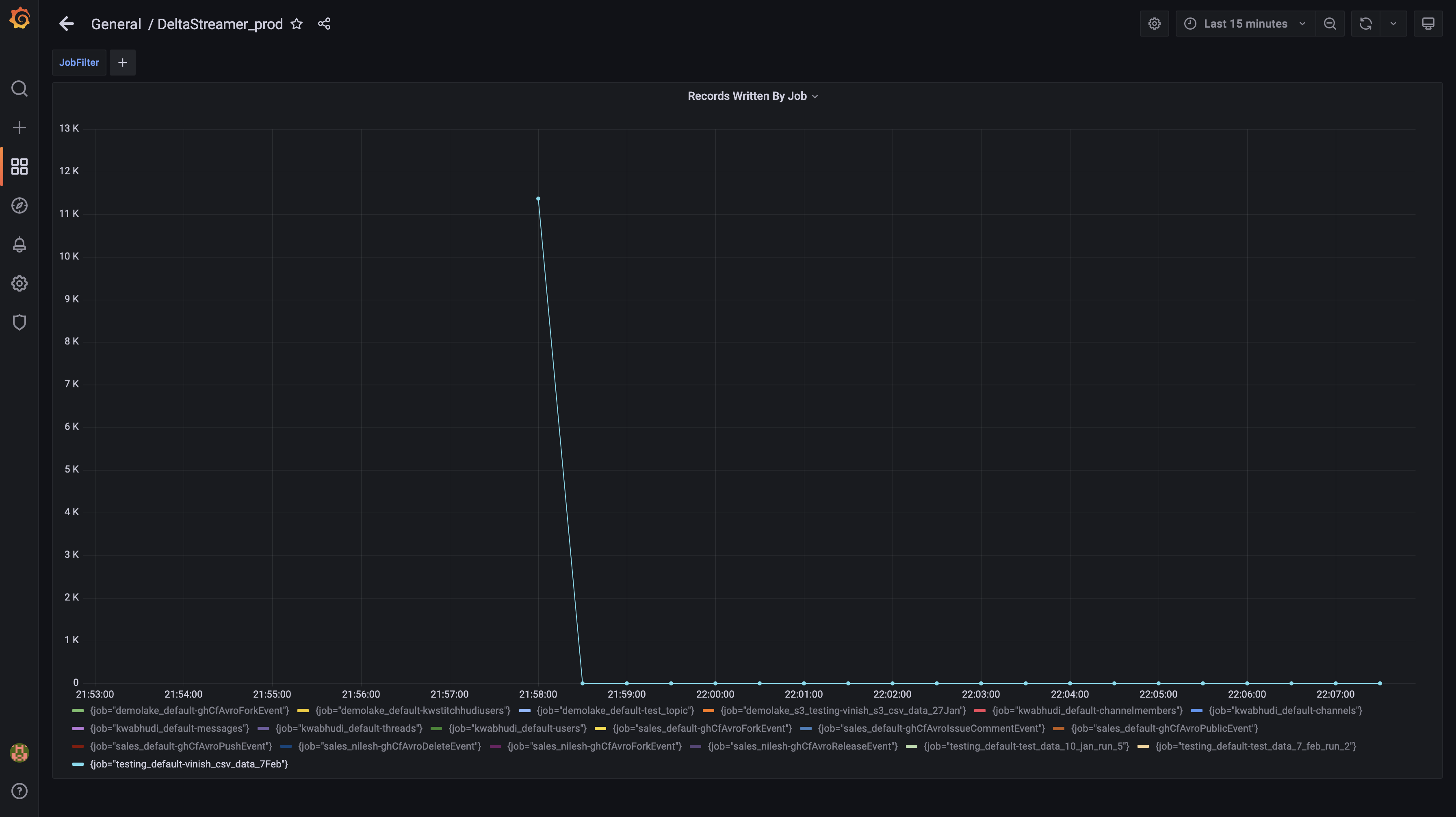Open the Search dashboards icon in sidebar
Viewport: 1456px width, 817px height.
[x=19, y=89]
